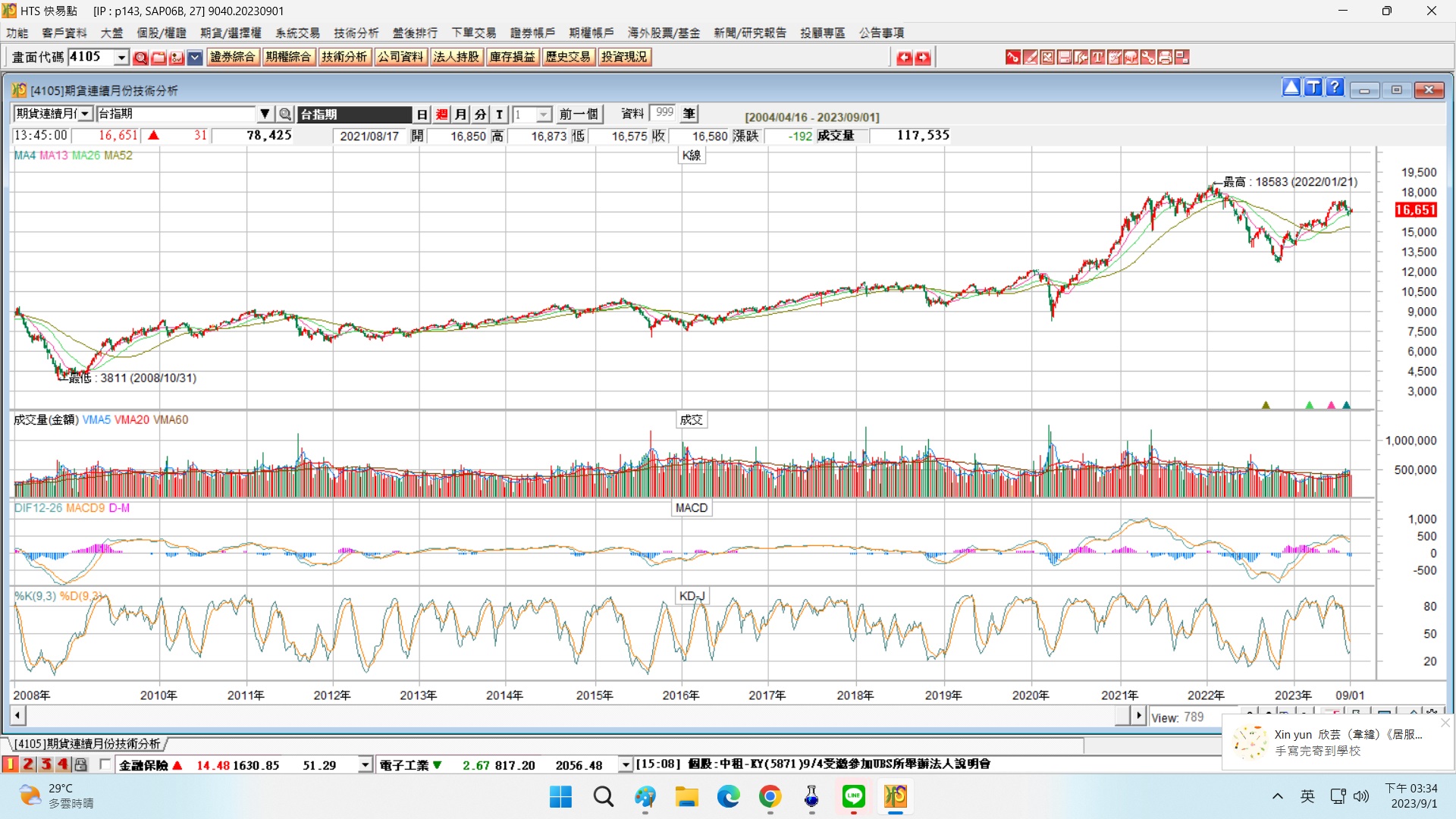The image size is (1456, 819).
Task: Click the 前一個 button
Action: pos(579,115)
